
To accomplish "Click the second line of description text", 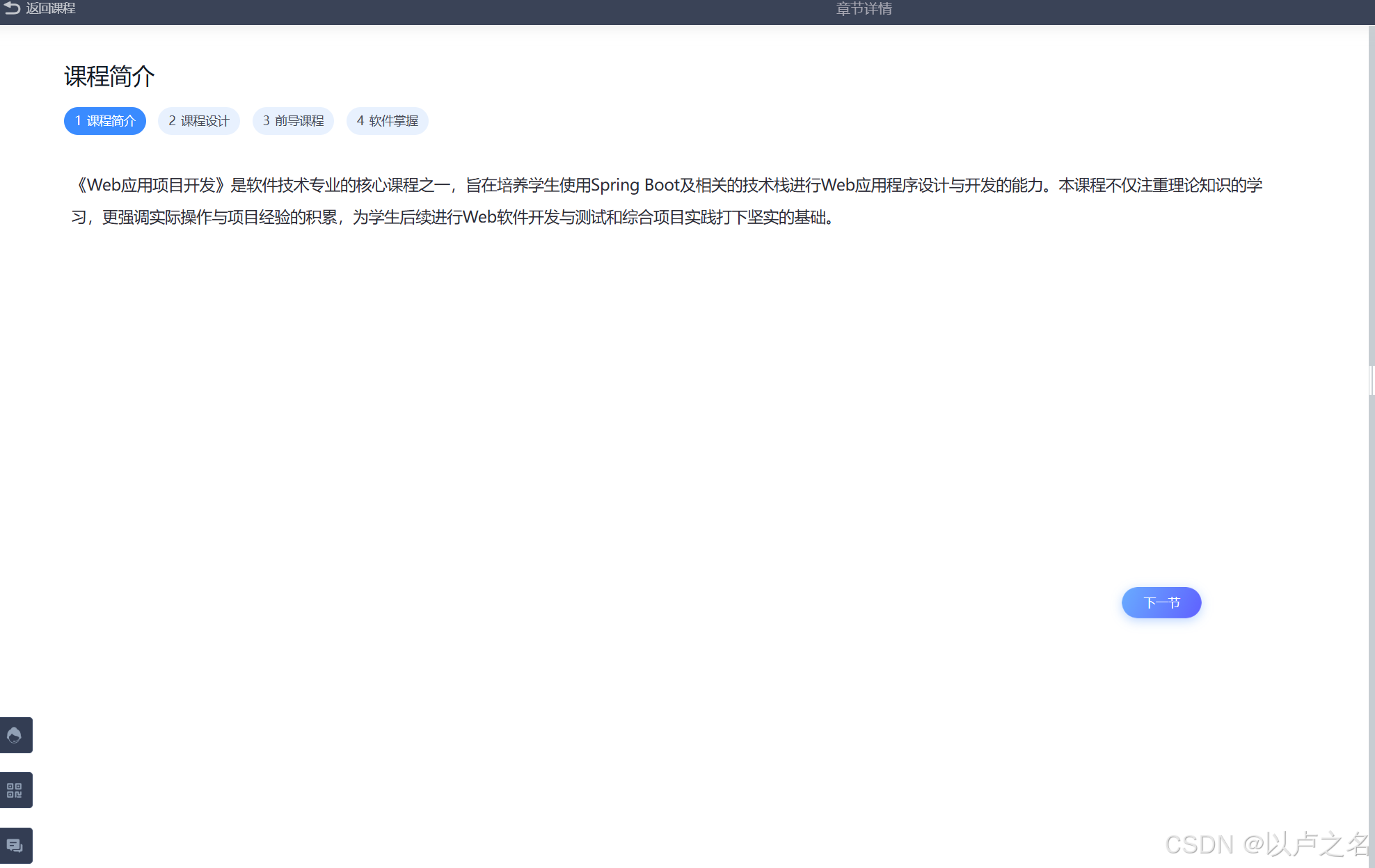I will click(x=452, y=218).
